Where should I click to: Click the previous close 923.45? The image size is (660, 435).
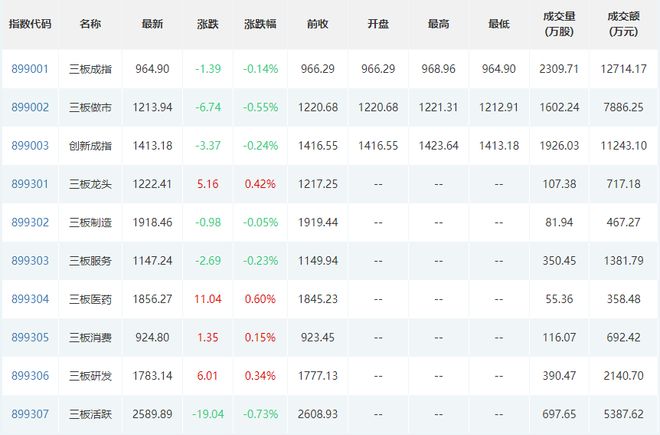point(317,337)
